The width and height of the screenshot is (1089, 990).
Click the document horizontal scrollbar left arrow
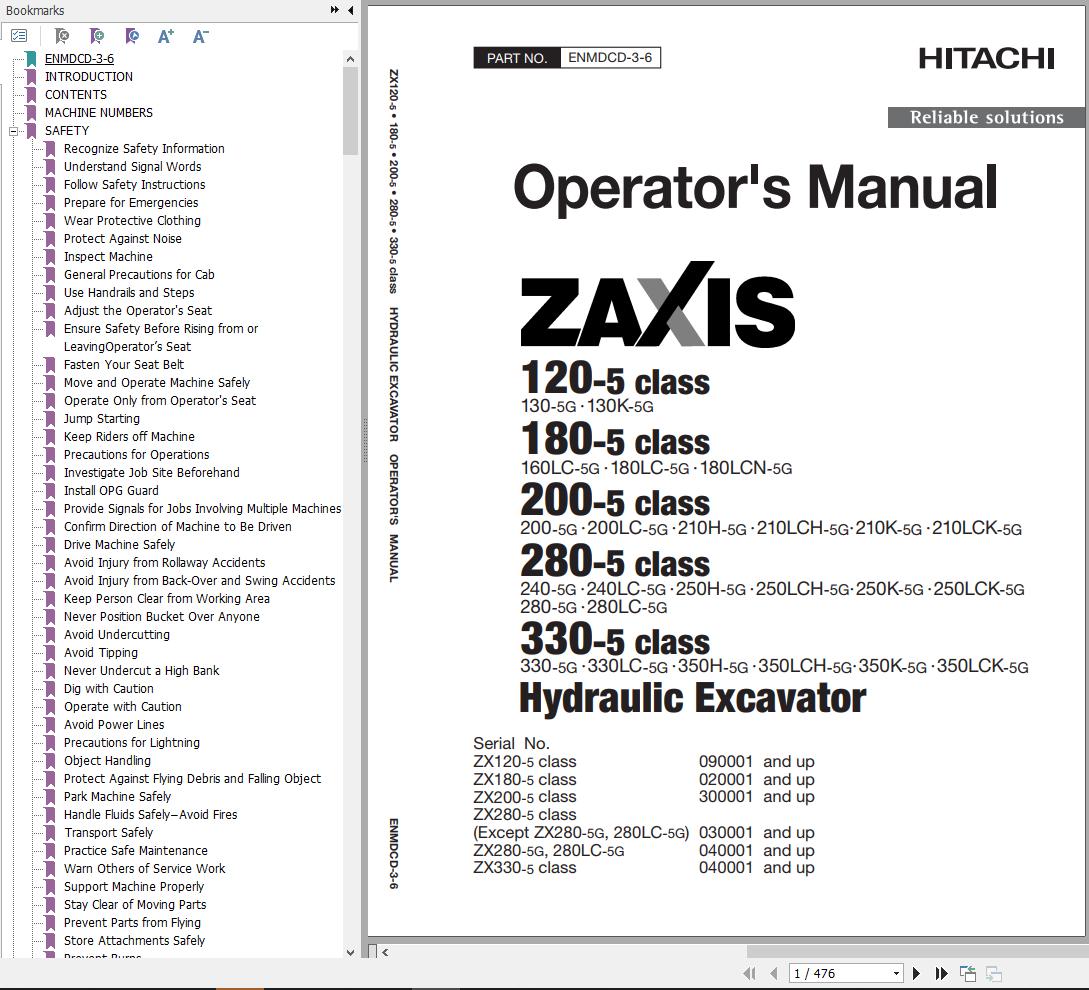point(385,952)
